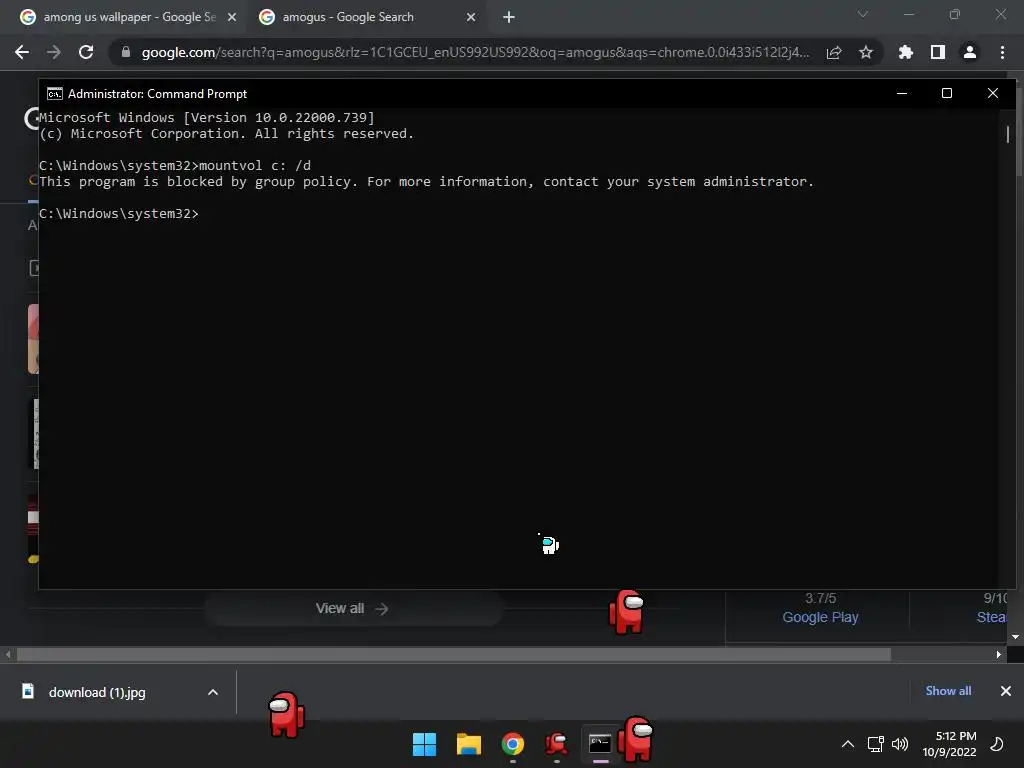The image size is (1024, 768).
Task: Open the site information lock icon
Action: pyautogui.click(x=126, y=52)
